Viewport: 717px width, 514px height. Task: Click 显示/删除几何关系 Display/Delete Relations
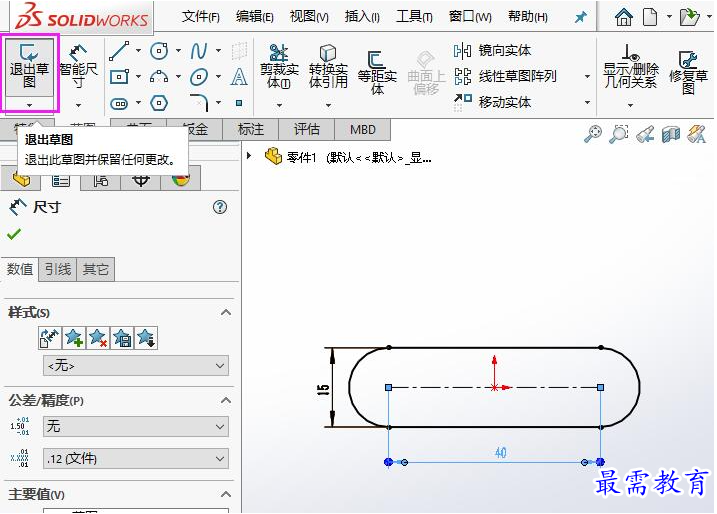coord(631,67)
